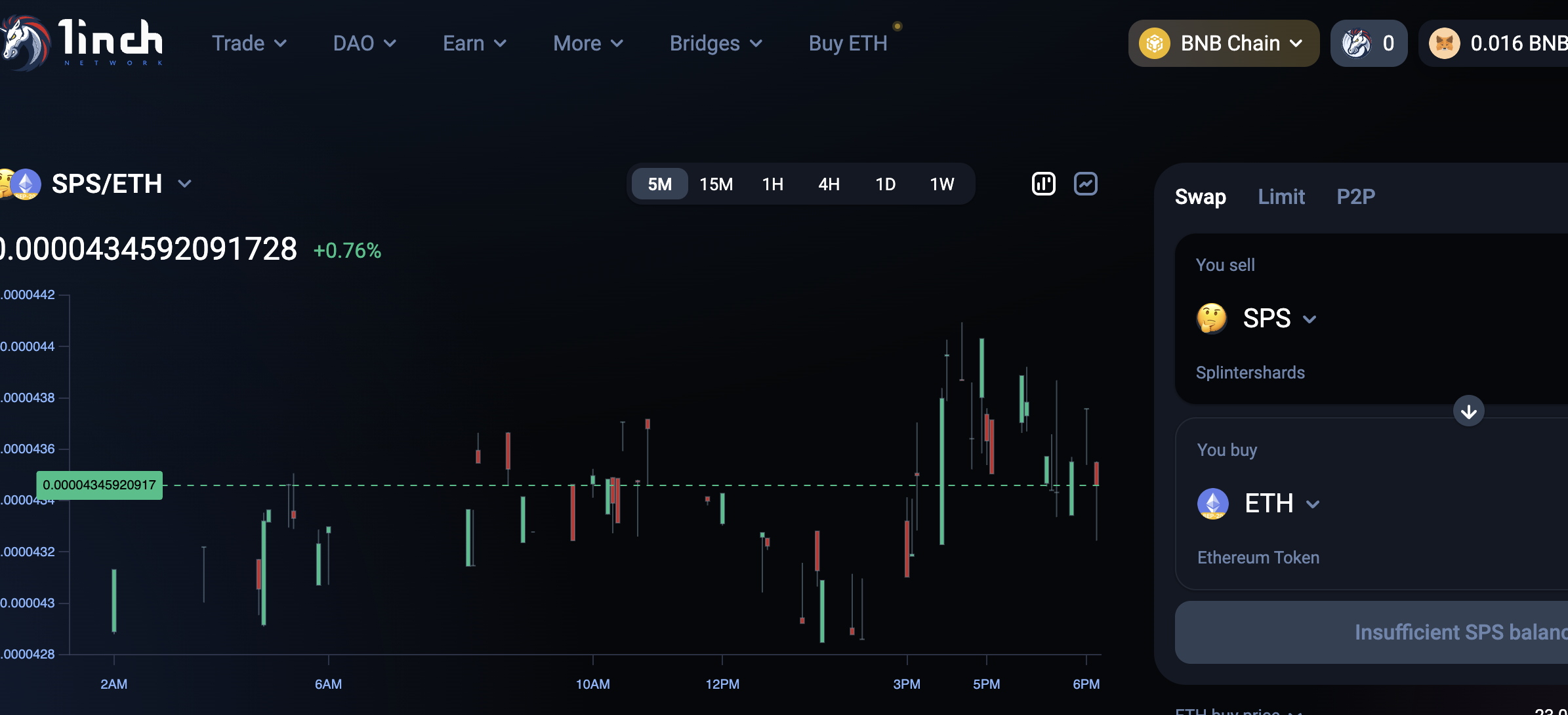Open the Trade menu

coord(249,43)
